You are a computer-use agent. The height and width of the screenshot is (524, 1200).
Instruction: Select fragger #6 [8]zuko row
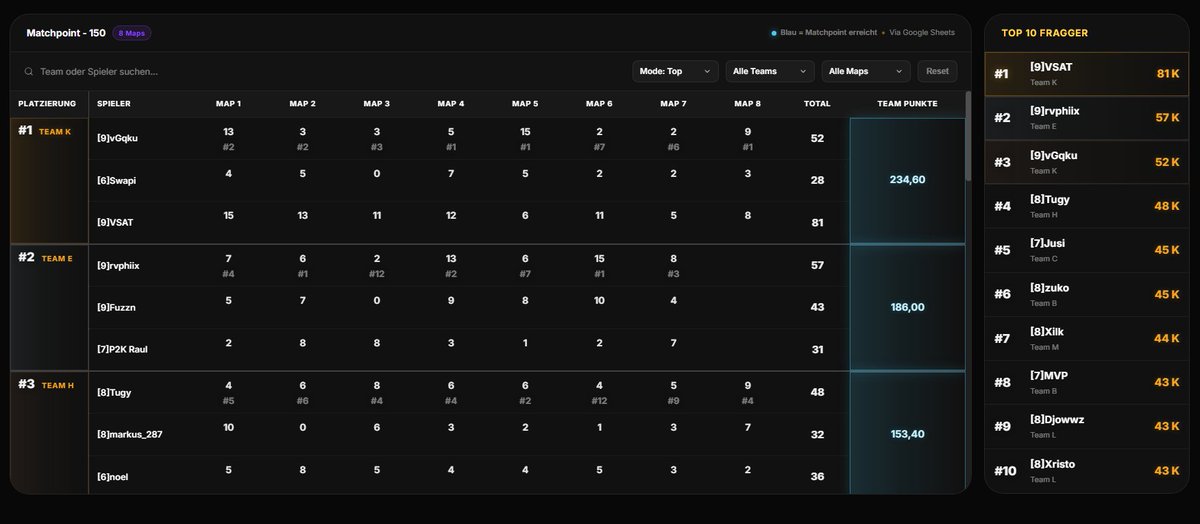(x=1089, y=294)
